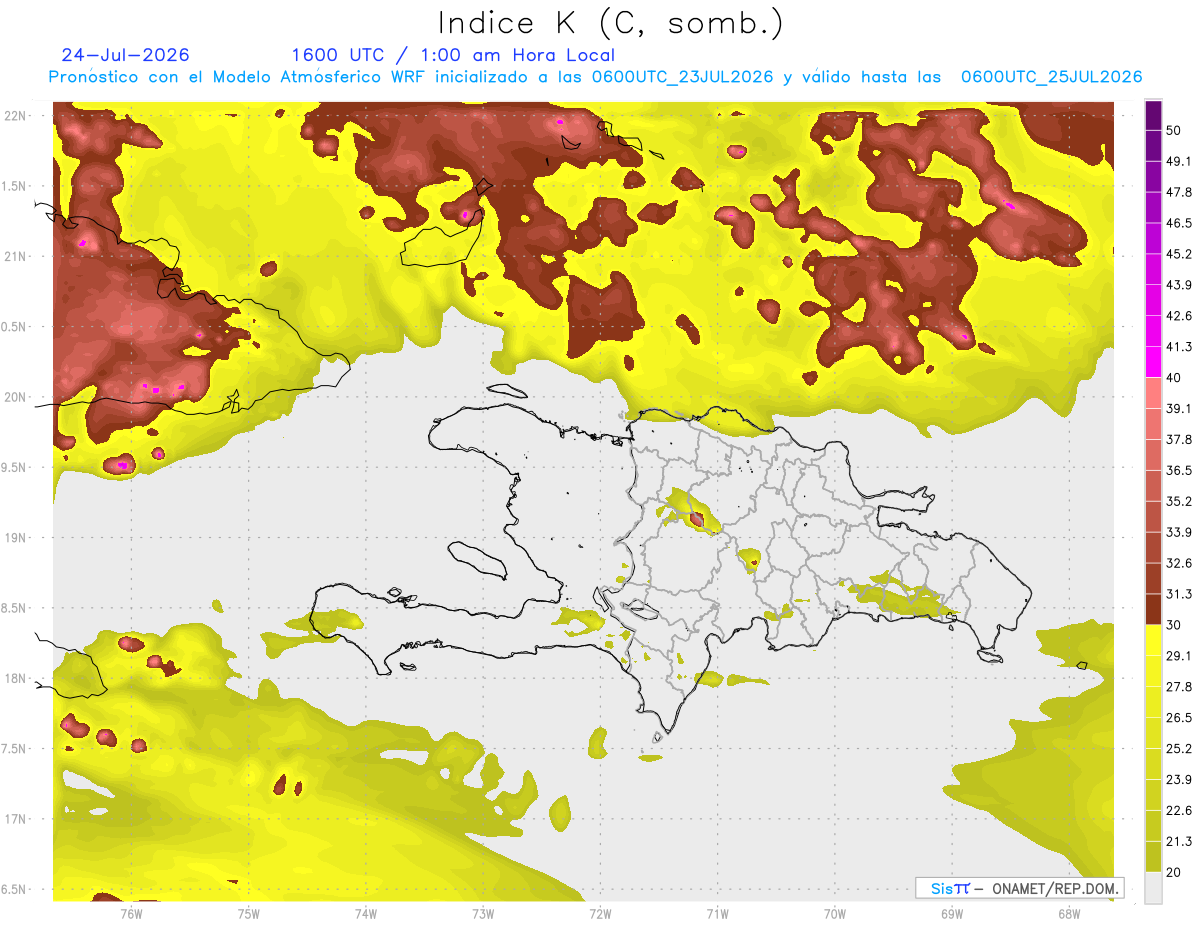The height and width of the screenshot is (927, 1200).
Task: Select the '24-Jul-2026' date text
Action: (125, 55)
